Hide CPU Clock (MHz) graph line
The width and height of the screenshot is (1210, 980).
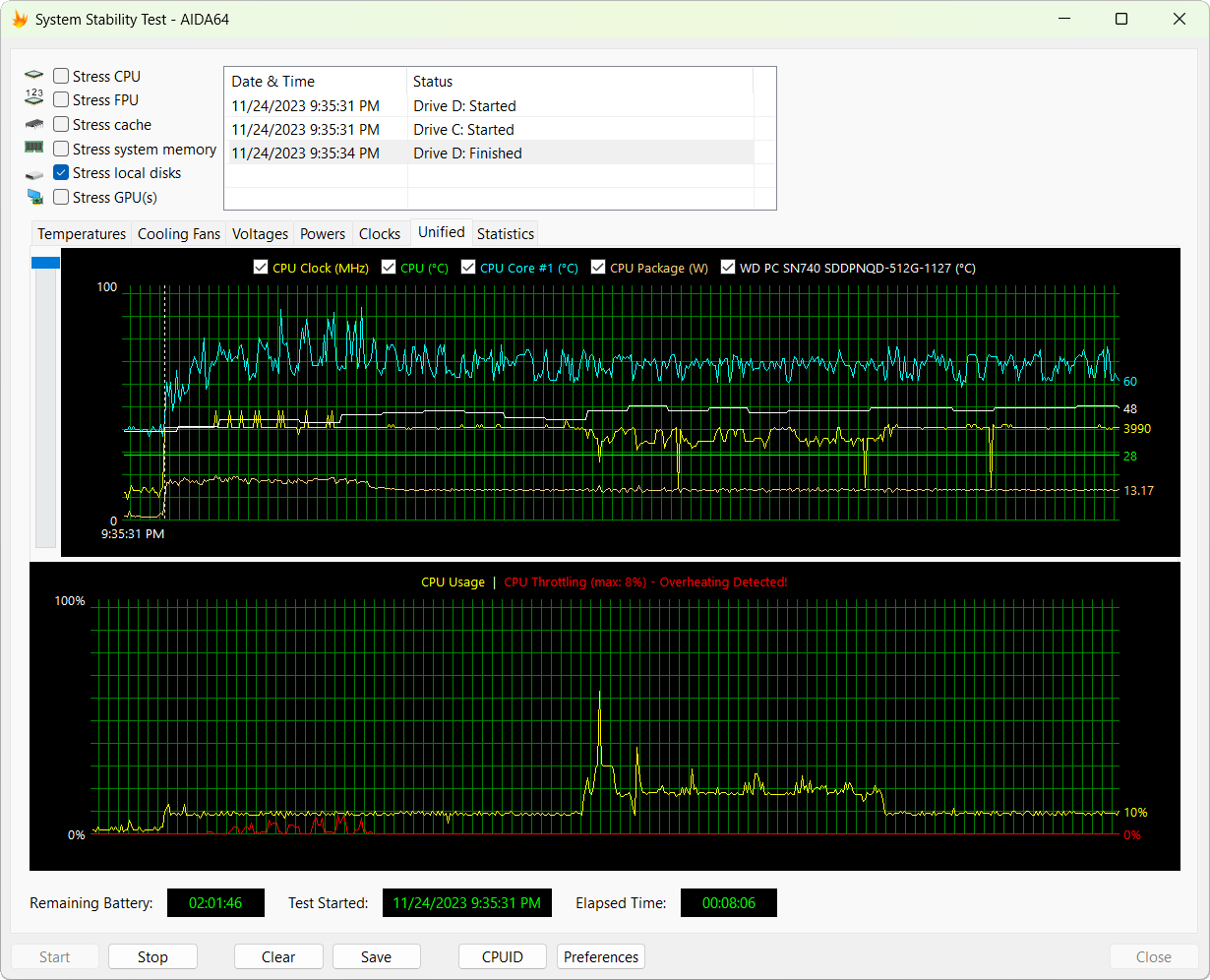[261, 267]
